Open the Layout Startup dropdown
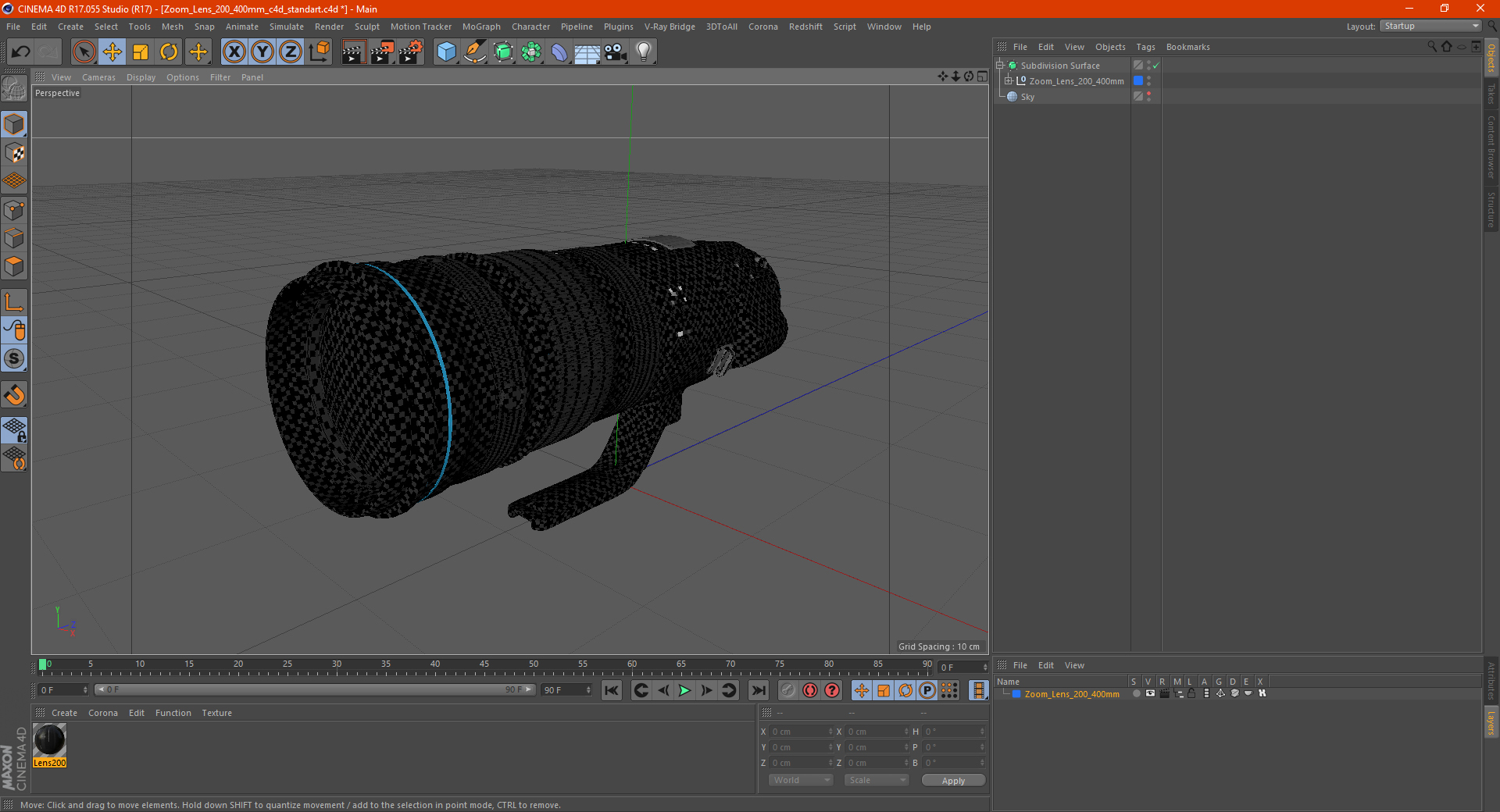Viewport: 1500px width, 812px height. (x=1430, y=26)
